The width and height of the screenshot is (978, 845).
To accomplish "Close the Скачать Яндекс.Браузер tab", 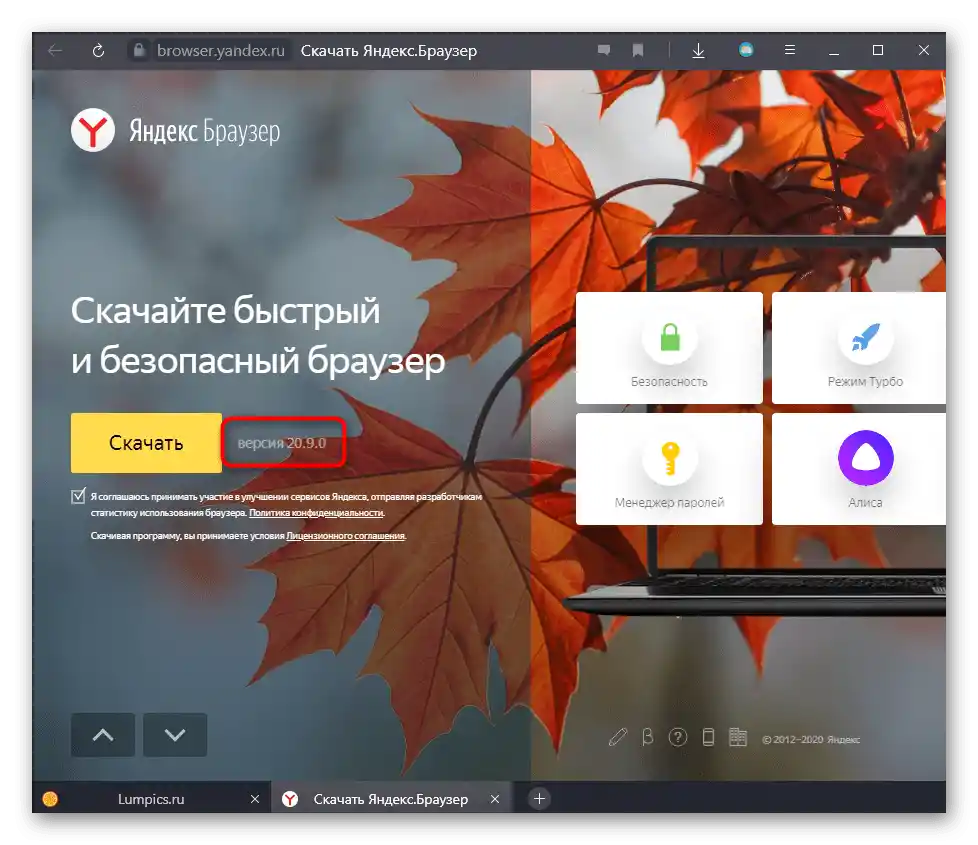I will 495,799.
